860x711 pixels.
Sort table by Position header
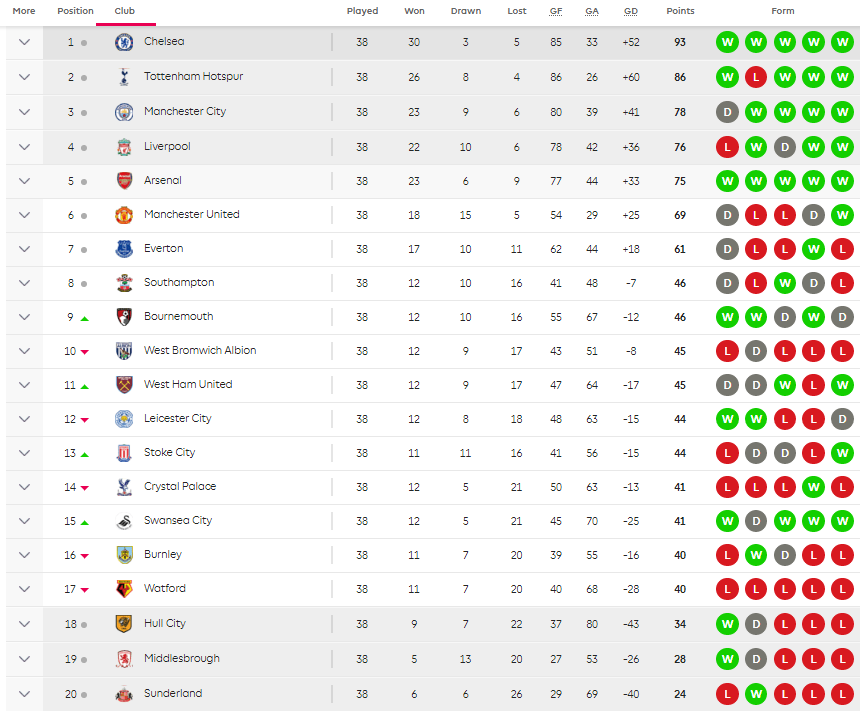click(x=75, y=11)
